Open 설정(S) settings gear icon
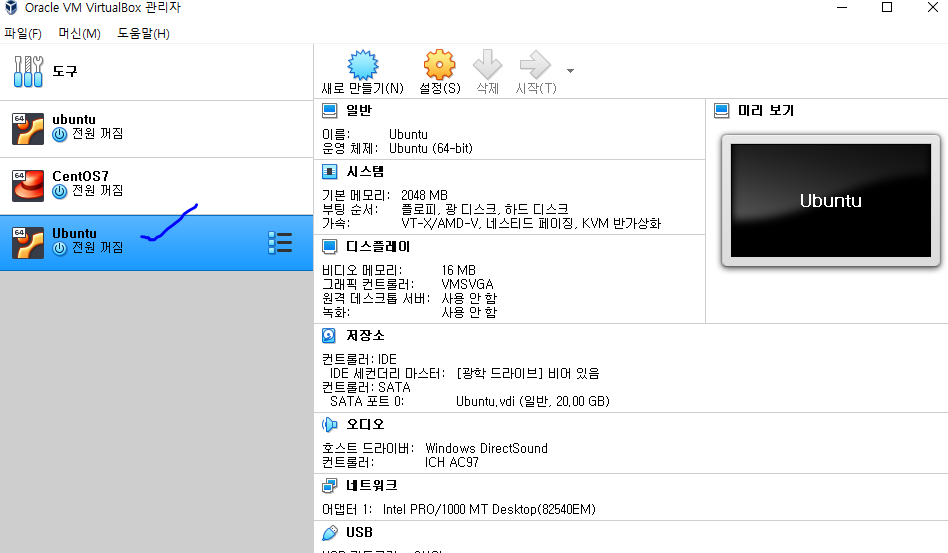The image size is (948, 553). pyautogui.click(x=440, y=65)
